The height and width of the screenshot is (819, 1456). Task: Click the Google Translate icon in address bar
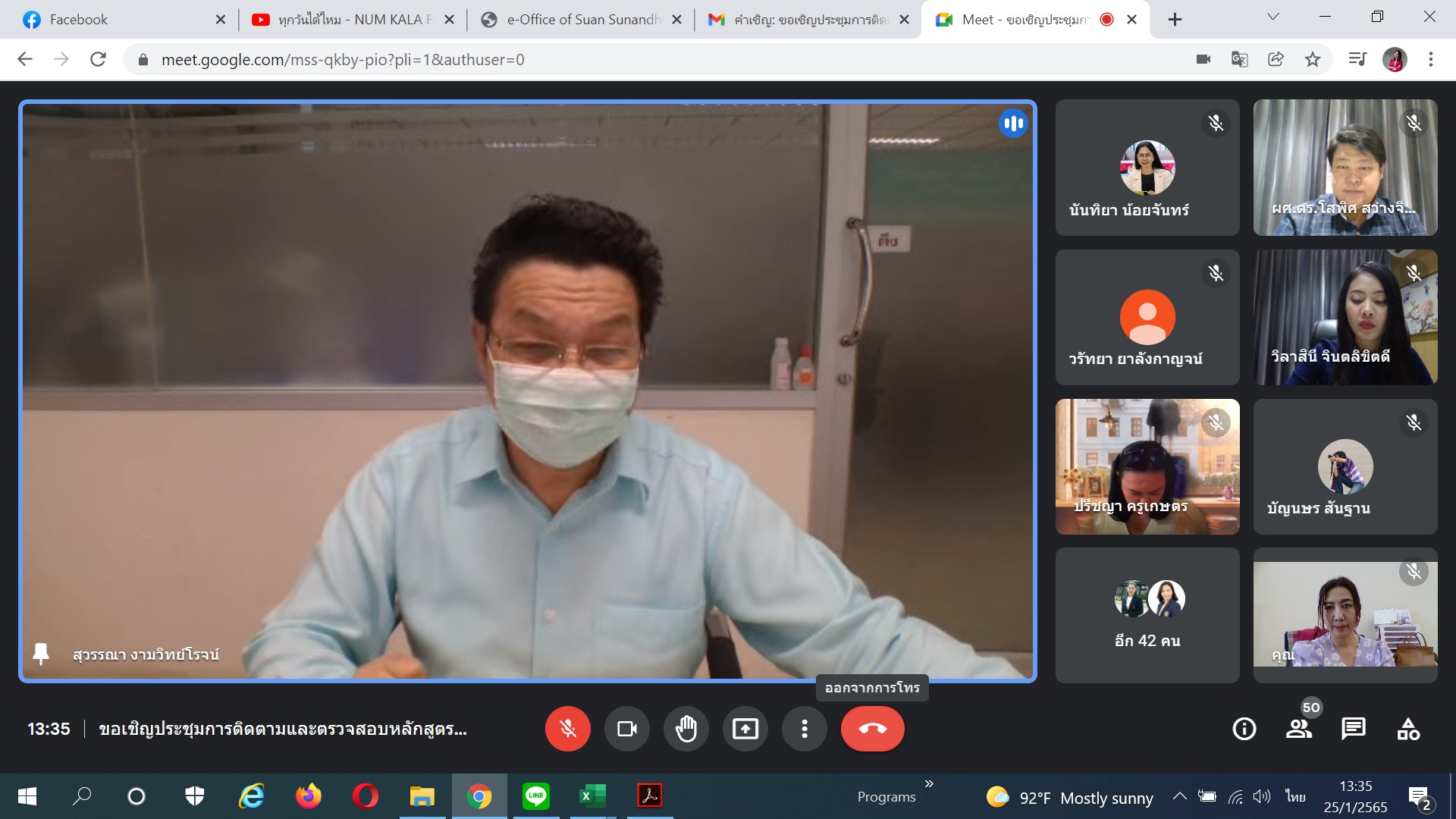pyautogui.click(x=1240, y=59)
